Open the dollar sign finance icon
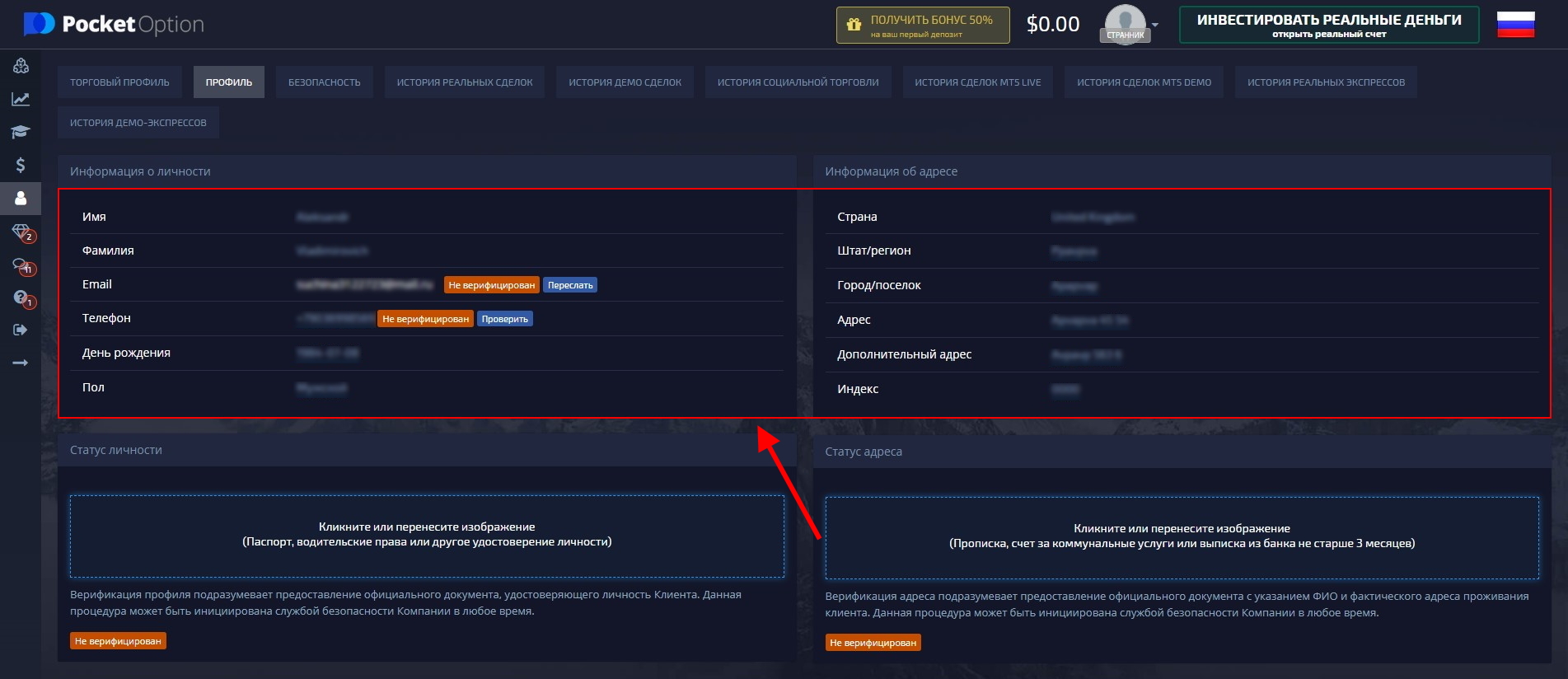The height and width of the screenshot is (679, 1568). tap(21, 165)
